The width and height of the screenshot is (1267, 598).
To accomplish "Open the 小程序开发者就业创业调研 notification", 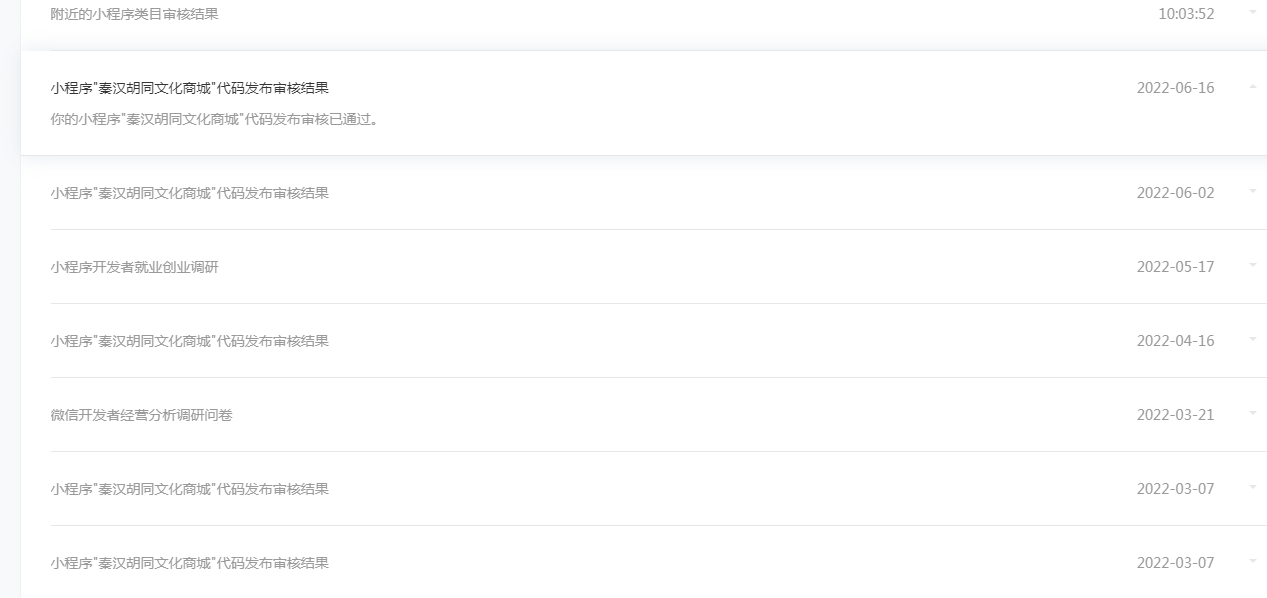I will [134, 267].
